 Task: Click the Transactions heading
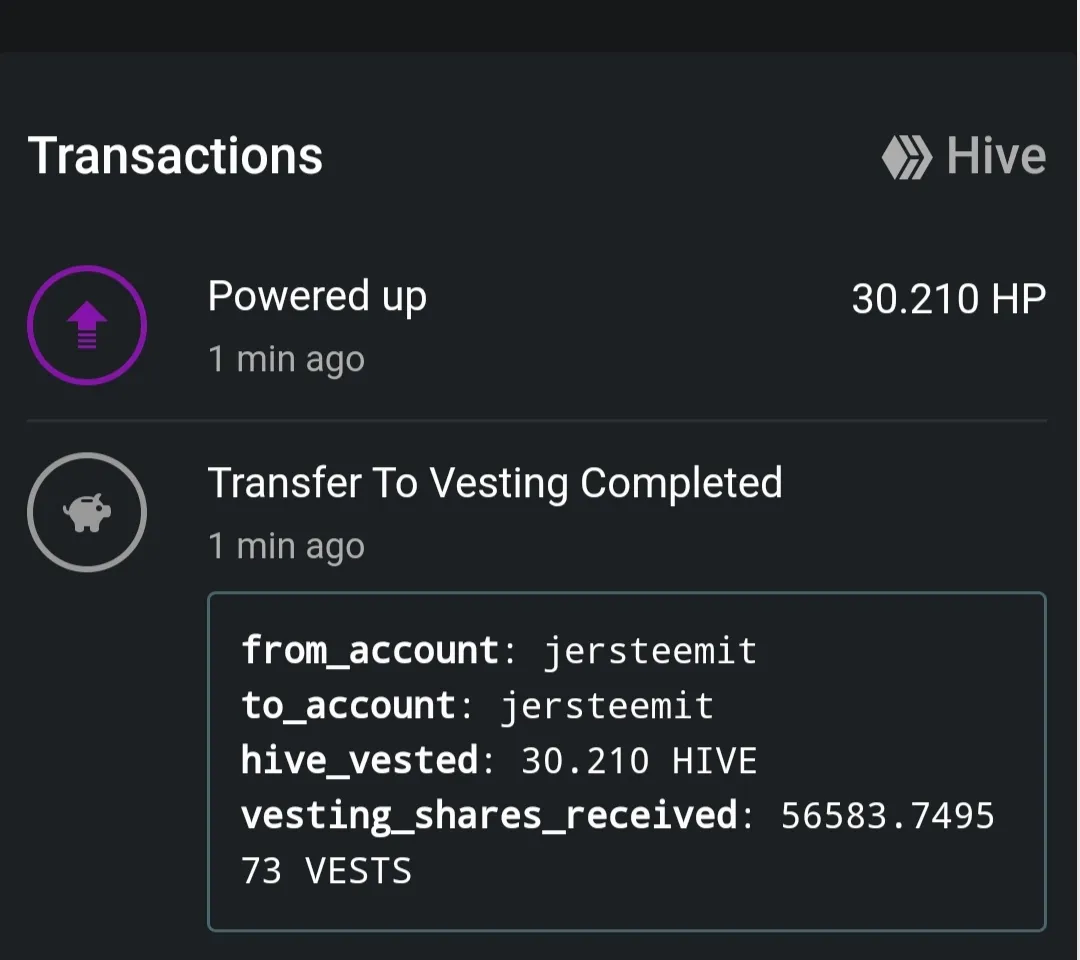click(x=175, y=156)
